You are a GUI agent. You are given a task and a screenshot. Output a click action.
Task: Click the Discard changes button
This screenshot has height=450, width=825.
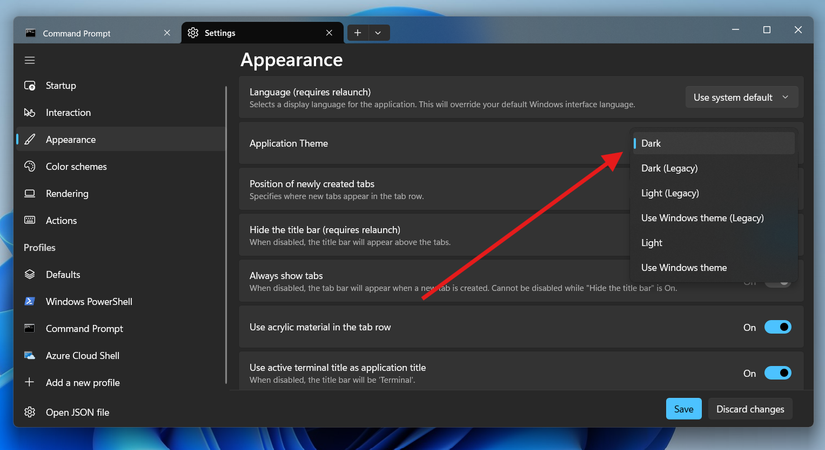pyautogui.click(x=750, y=409)
